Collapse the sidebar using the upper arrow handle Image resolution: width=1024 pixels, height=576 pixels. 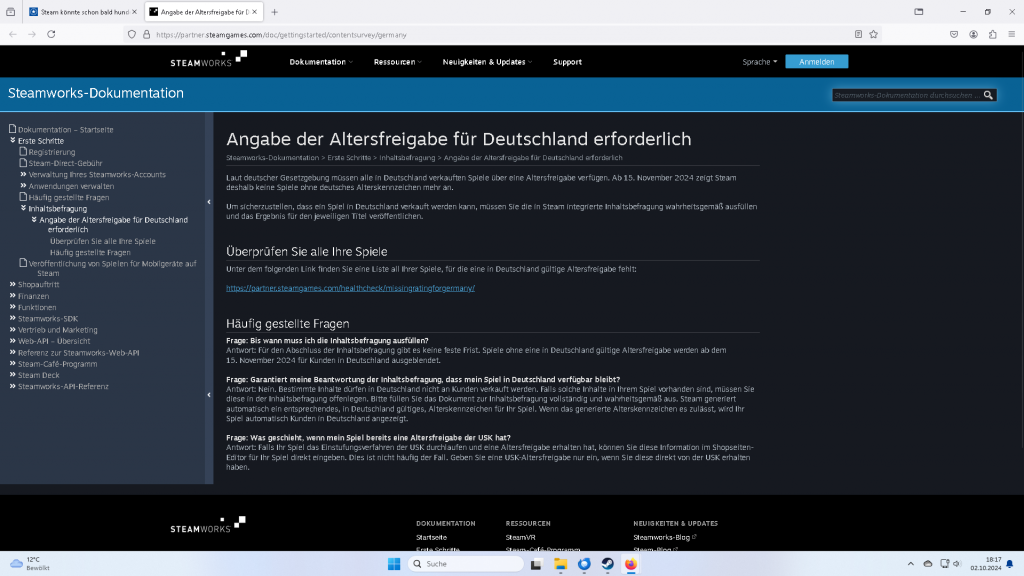[209, 202]
